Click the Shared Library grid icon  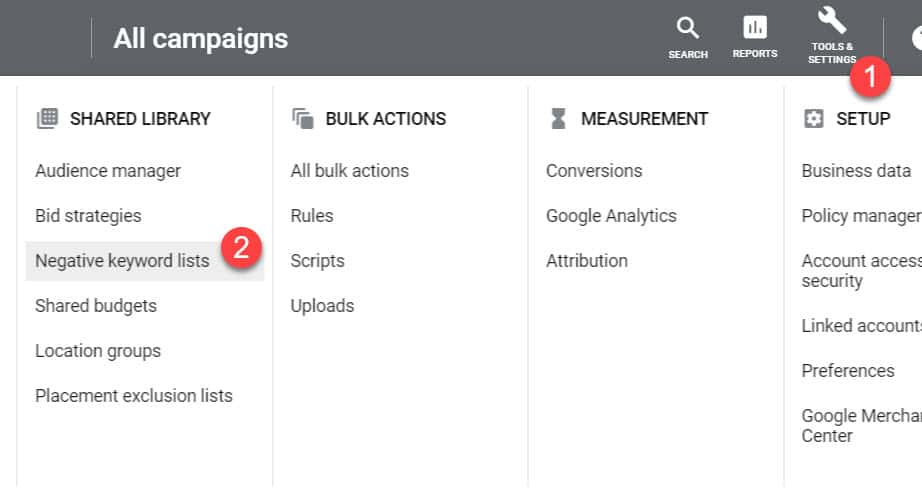47,118
